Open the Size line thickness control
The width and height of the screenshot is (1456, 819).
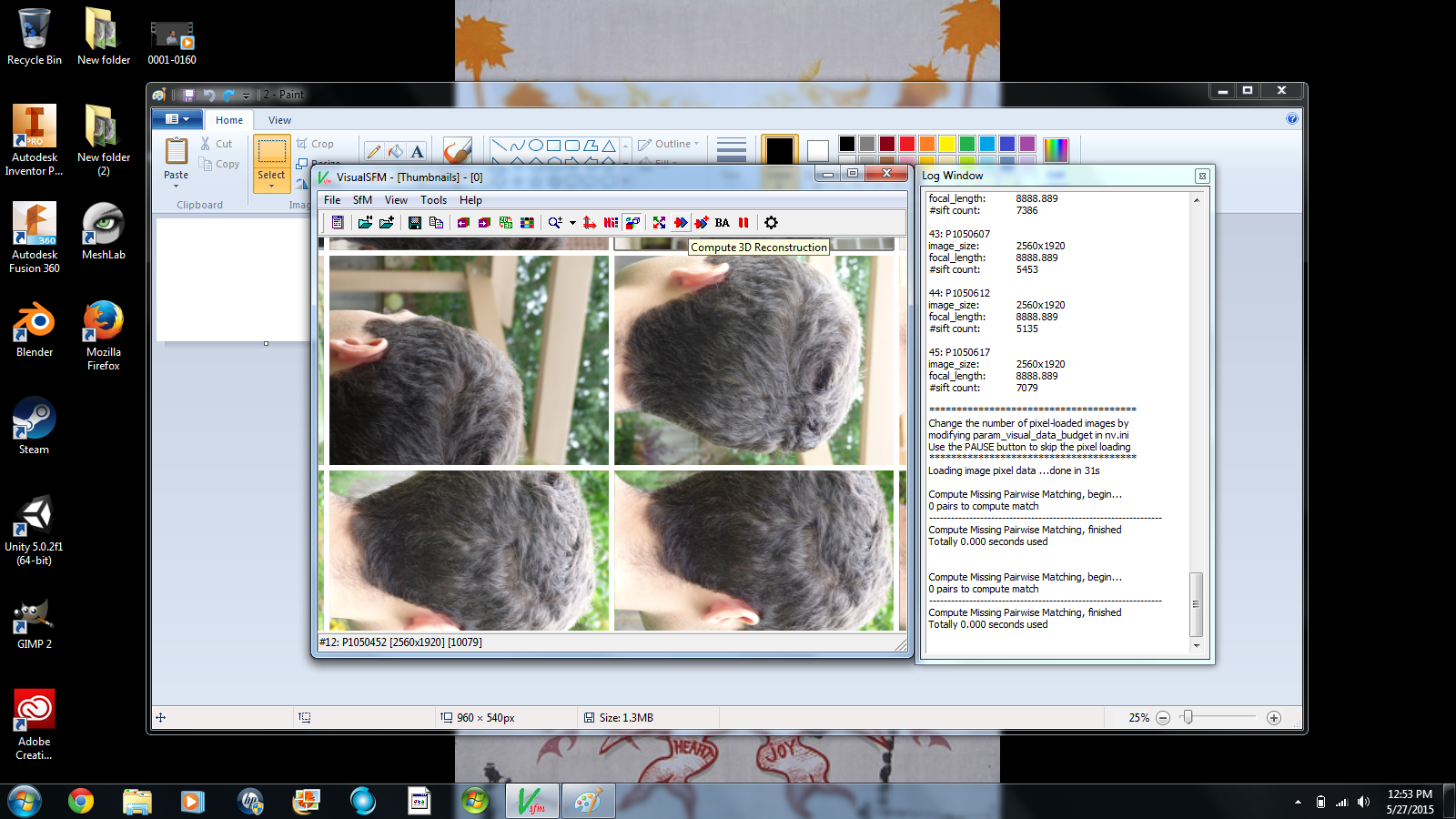(x=731, y=150)
